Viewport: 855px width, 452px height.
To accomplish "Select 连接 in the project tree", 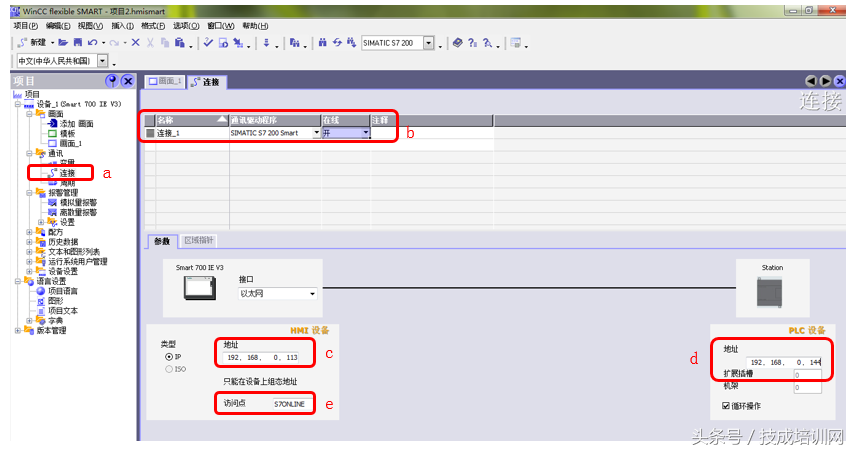I will pyautogui.click(x=67, y=173).
